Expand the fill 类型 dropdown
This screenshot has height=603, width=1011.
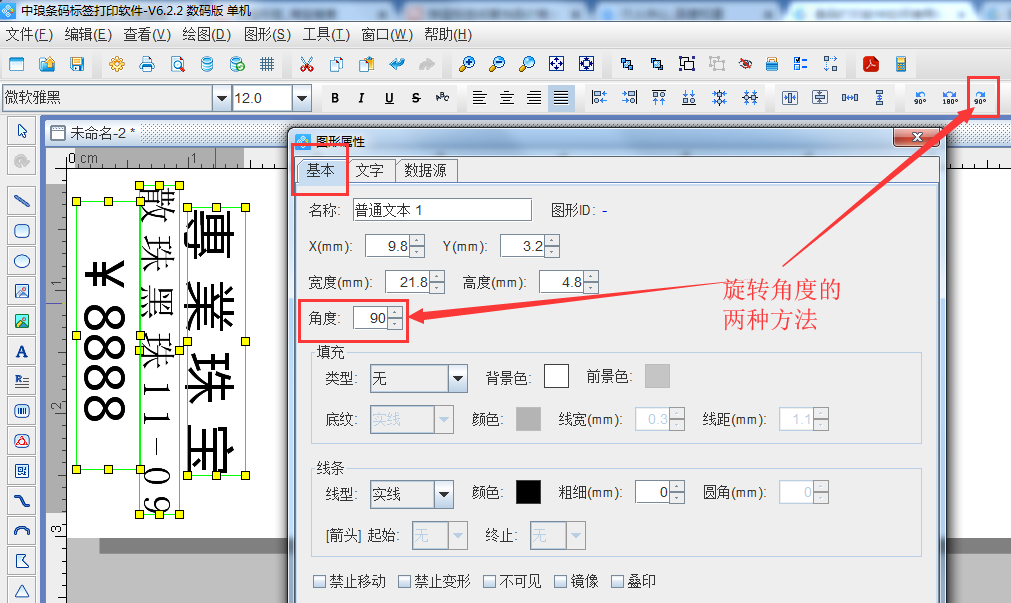457,378
